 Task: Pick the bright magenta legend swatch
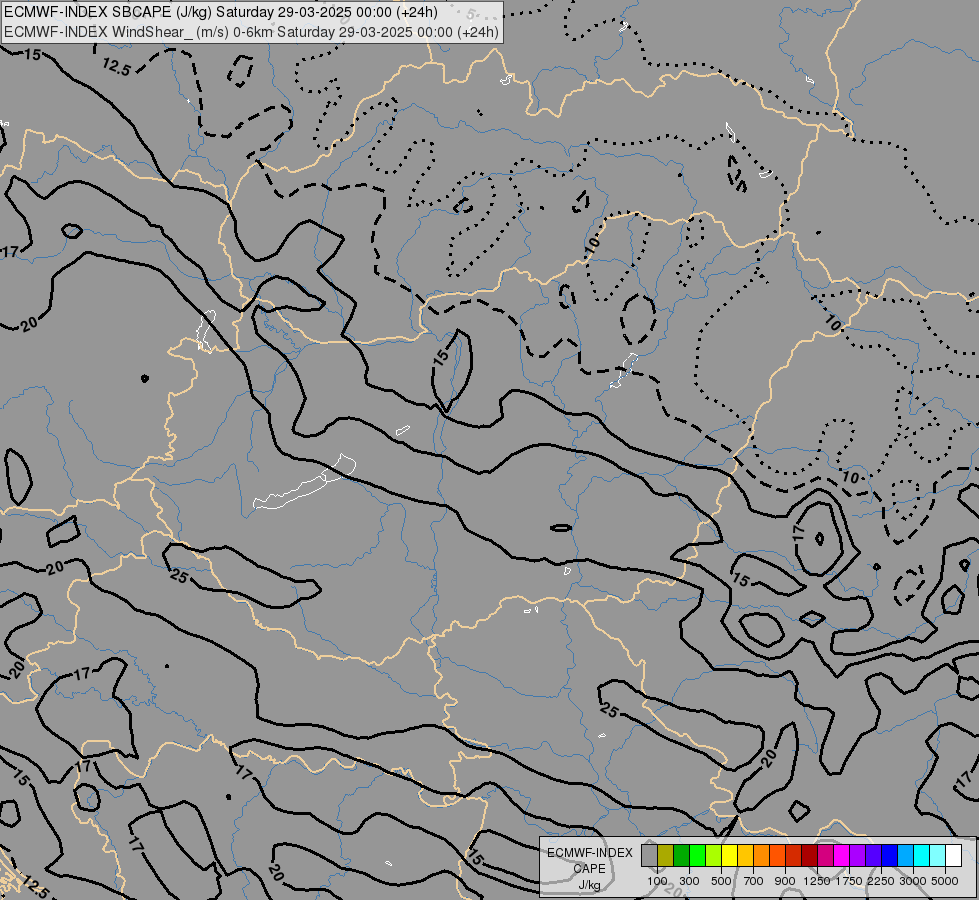click(x=842, y=855)
